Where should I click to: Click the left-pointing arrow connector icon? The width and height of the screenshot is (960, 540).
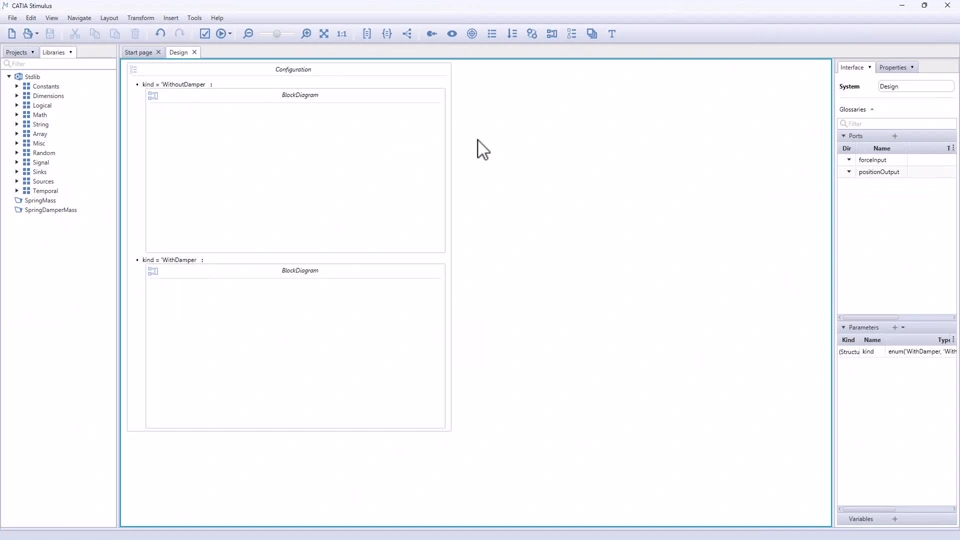pos(432,34)
